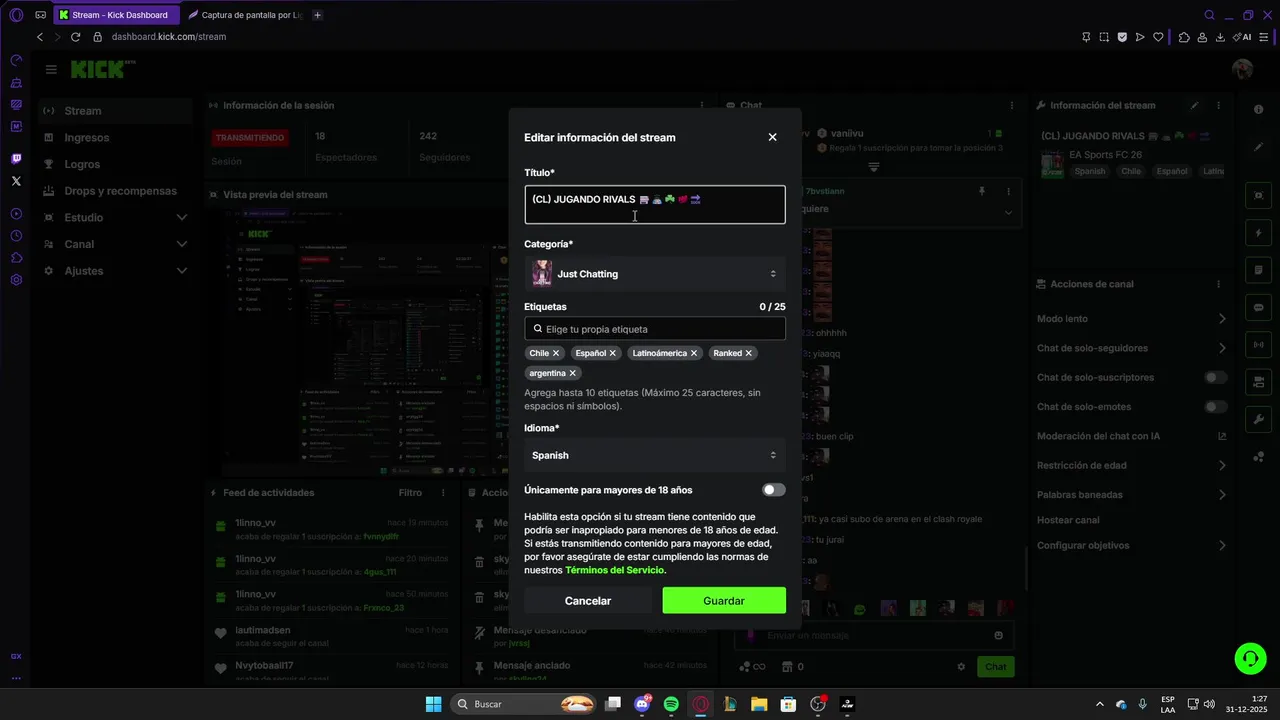Click Hostear canal
This screenshot has width=1280, height=720.
(x=1068, y=520)
